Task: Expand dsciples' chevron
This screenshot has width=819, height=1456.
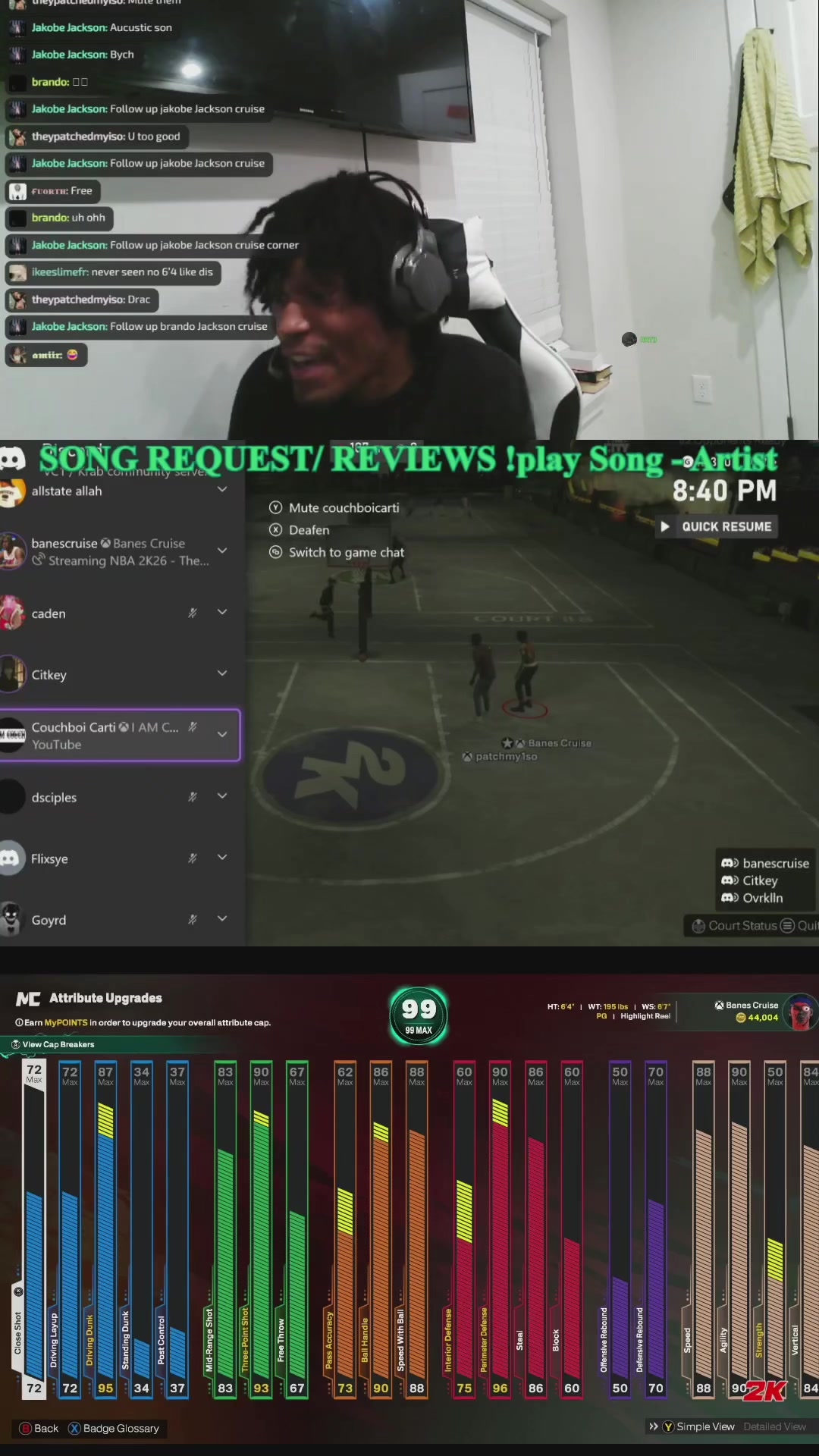Action: coord(222,795)
